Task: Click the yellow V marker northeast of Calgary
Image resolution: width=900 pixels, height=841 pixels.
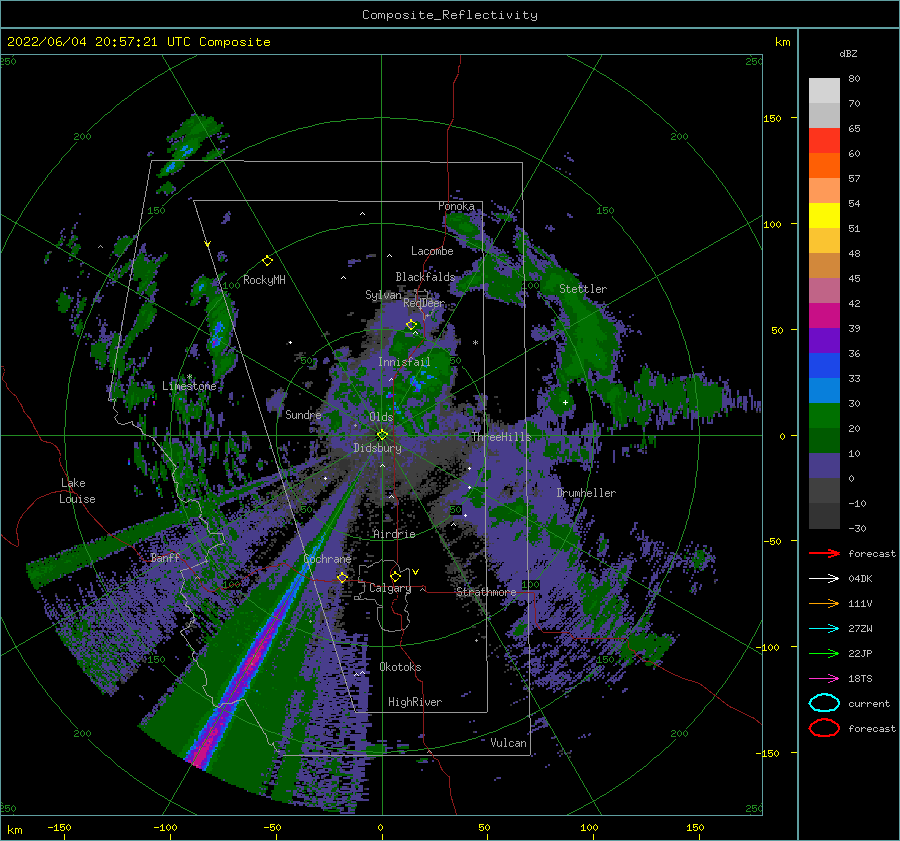Action: pyautogui.click(x=415, y=572)
